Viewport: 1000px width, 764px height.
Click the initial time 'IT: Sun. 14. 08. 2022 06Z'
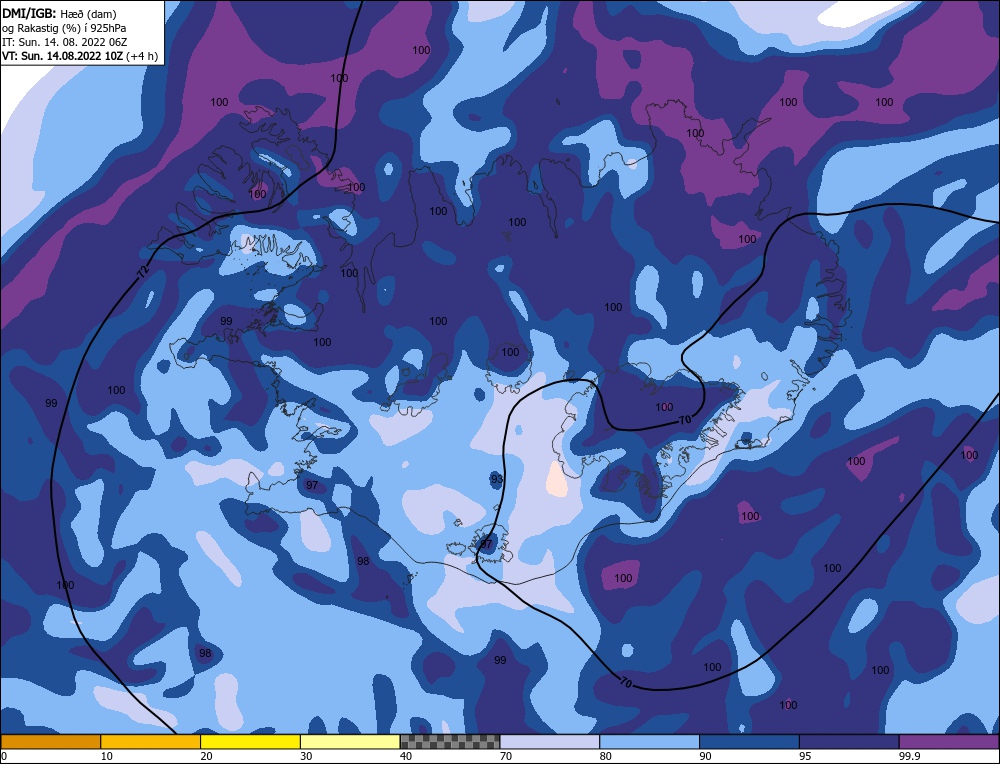click(64, 41)
